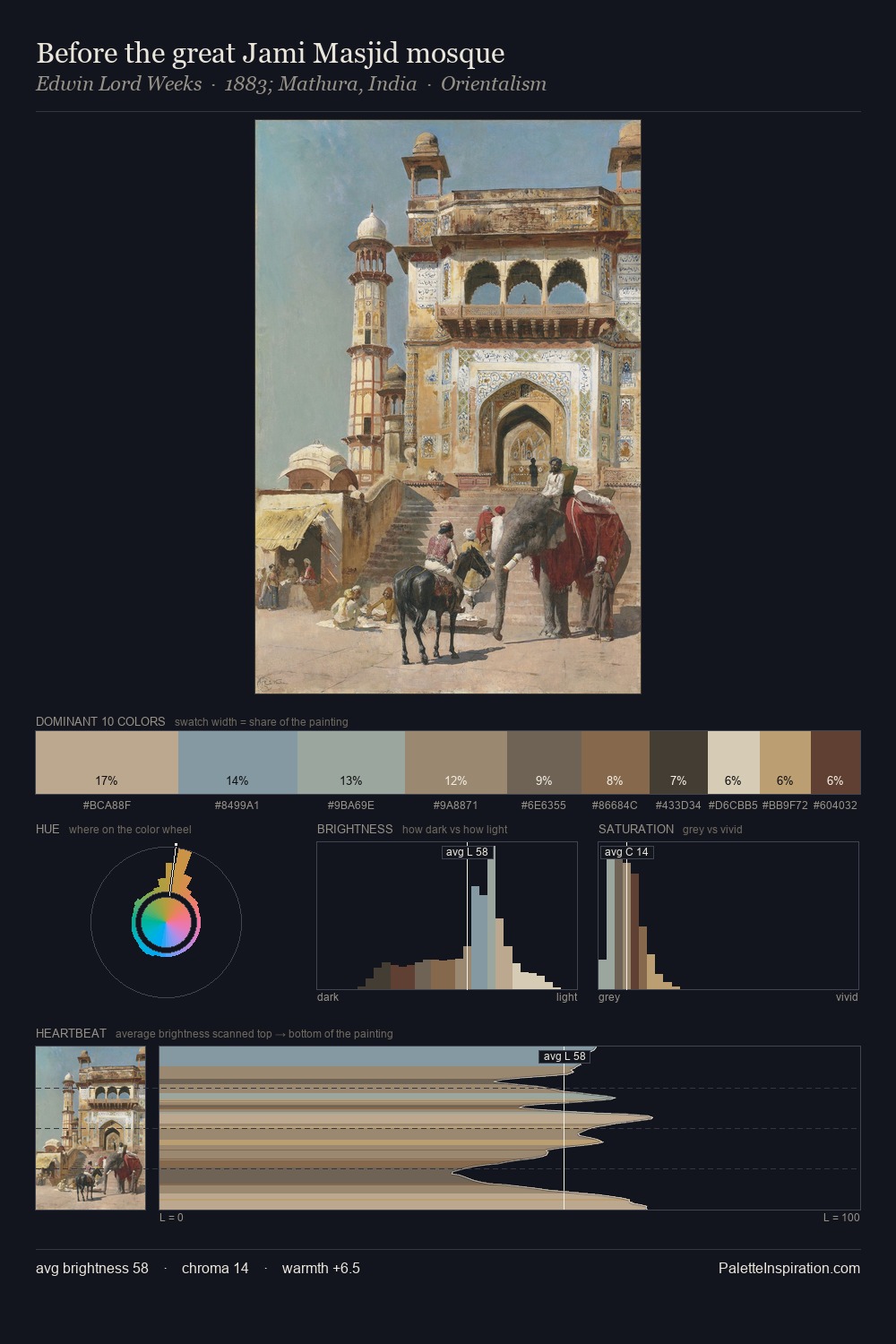Screen dimensions: 896x1344
Task: Click the footer 'chroma 14' stat
Action: tap(215, 1268)
